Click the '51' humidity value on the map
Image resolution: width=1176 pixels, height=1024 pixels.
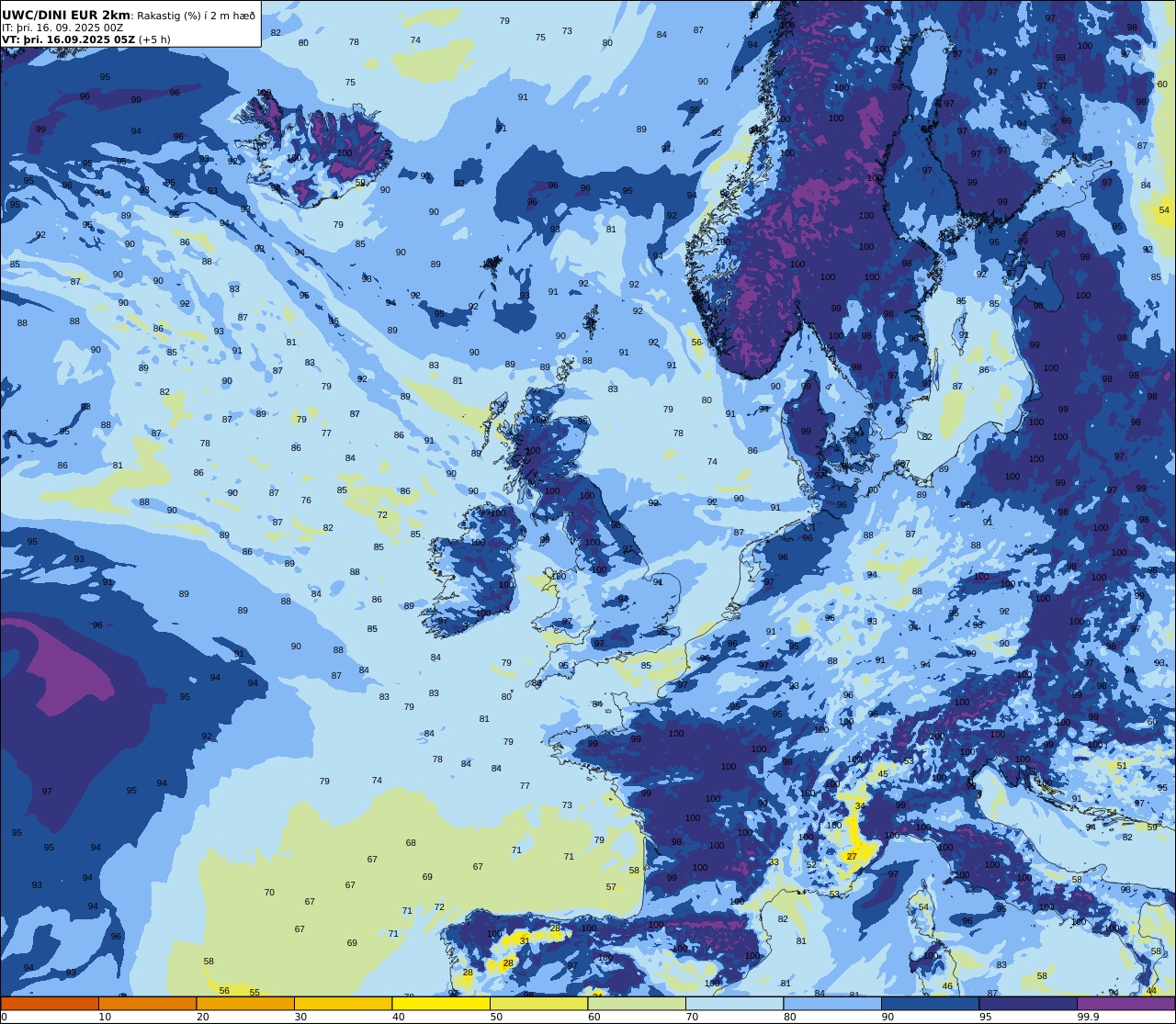point(1122,766)
